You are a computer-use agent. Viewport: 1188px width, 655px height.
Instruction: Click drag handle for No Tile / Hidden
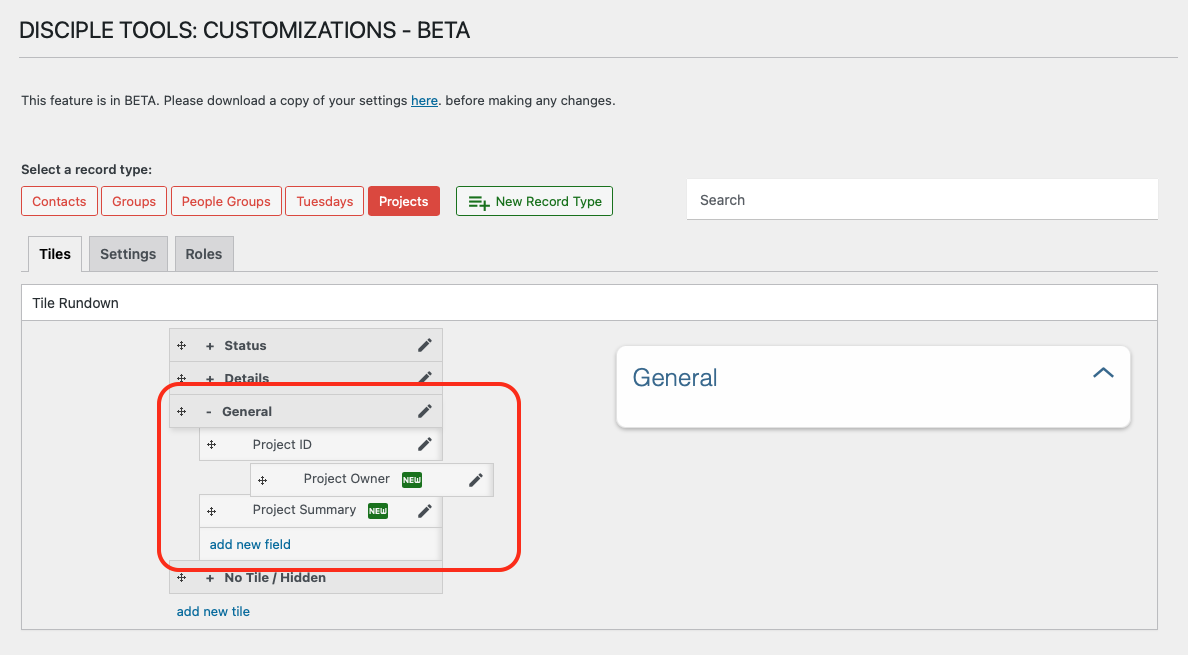tap(182, 577)
